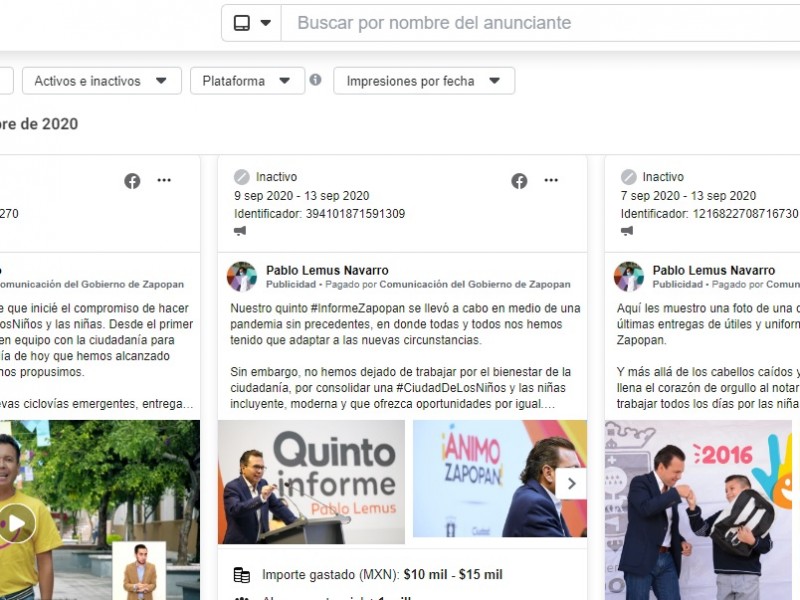Click the info icon beside Plataforma
Screen dimensions: 800x600
pyautogui.click(x=315, y=80)
